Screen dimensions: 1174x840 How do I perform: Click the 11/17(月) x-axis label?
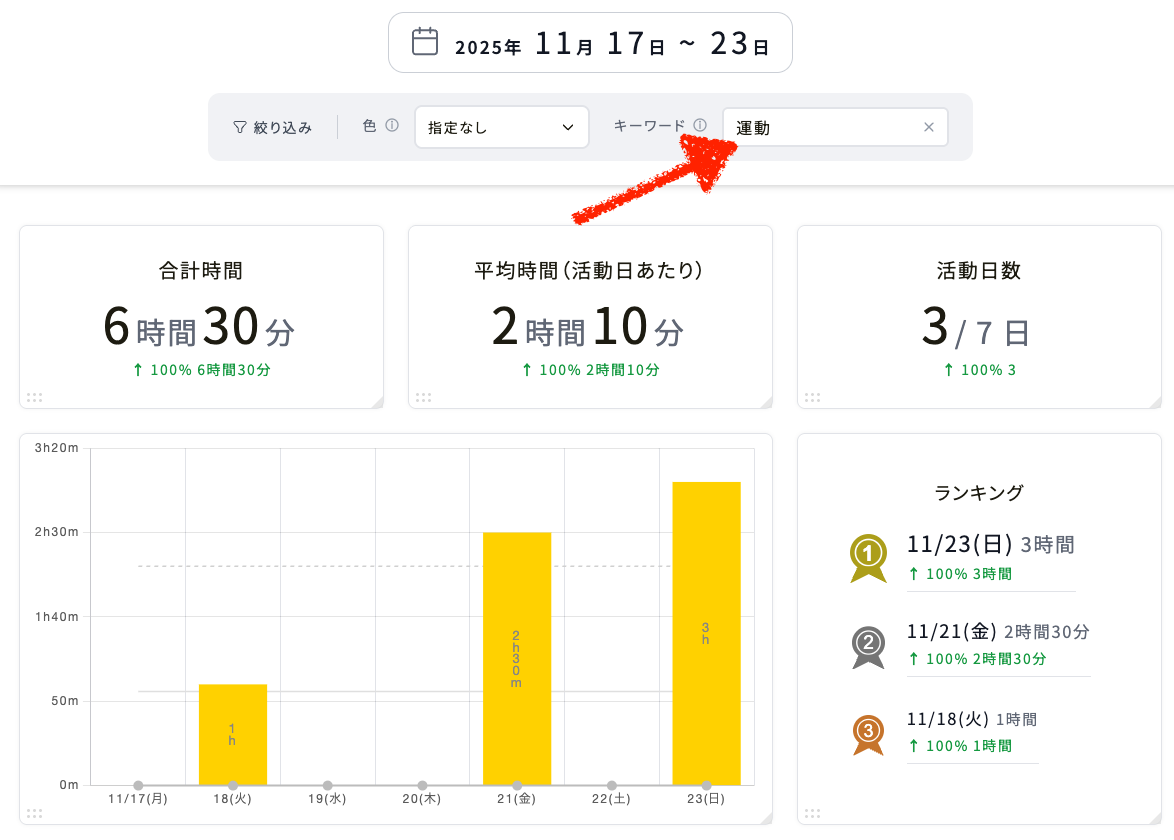138,799
